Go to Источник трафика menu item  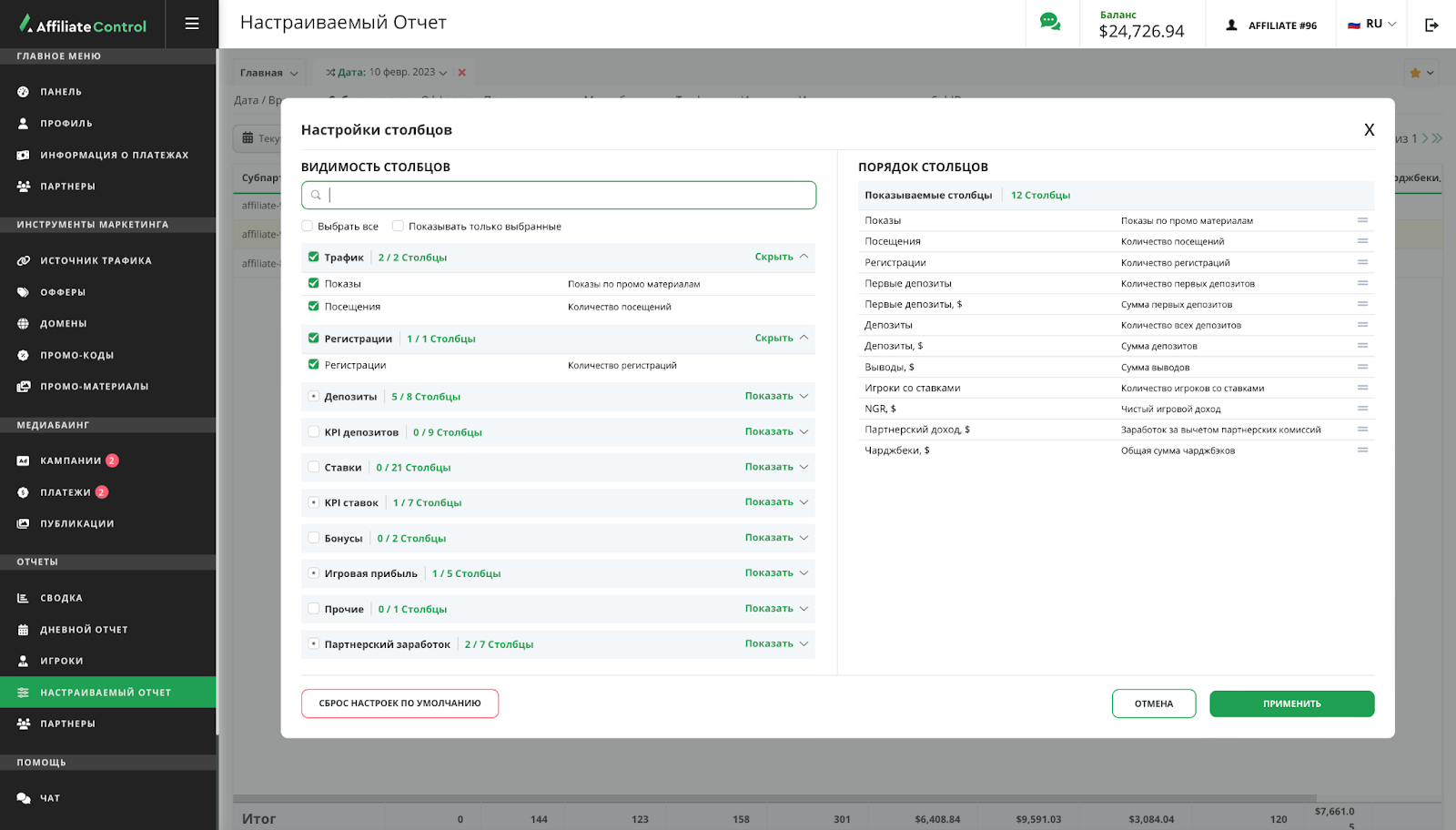point(96,261)
